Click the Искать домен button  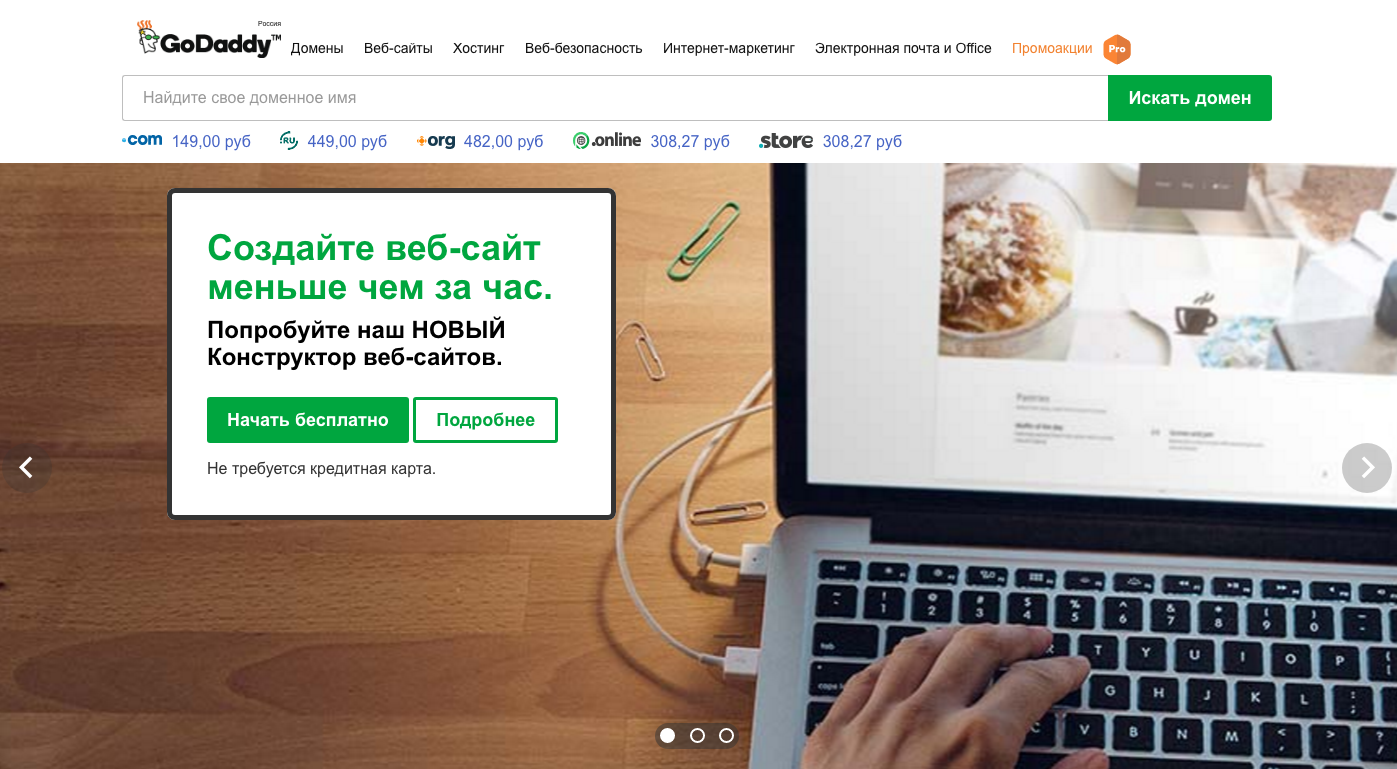pos(1190,98)
